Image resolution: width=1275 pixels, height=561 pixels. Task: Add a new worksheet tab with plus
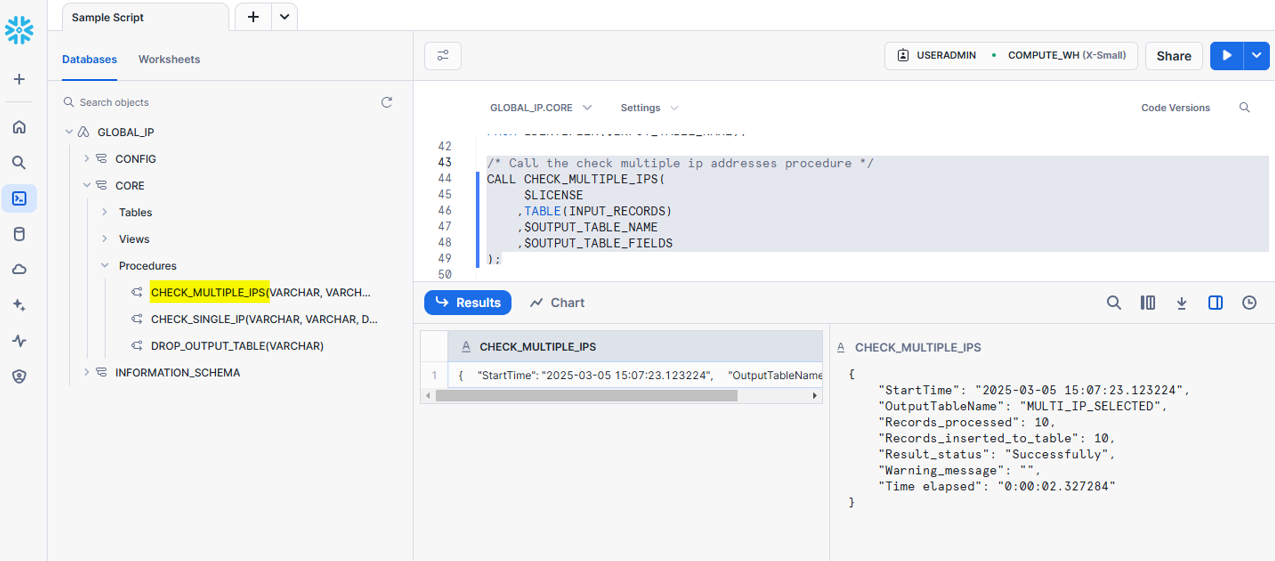coord(253,17)
